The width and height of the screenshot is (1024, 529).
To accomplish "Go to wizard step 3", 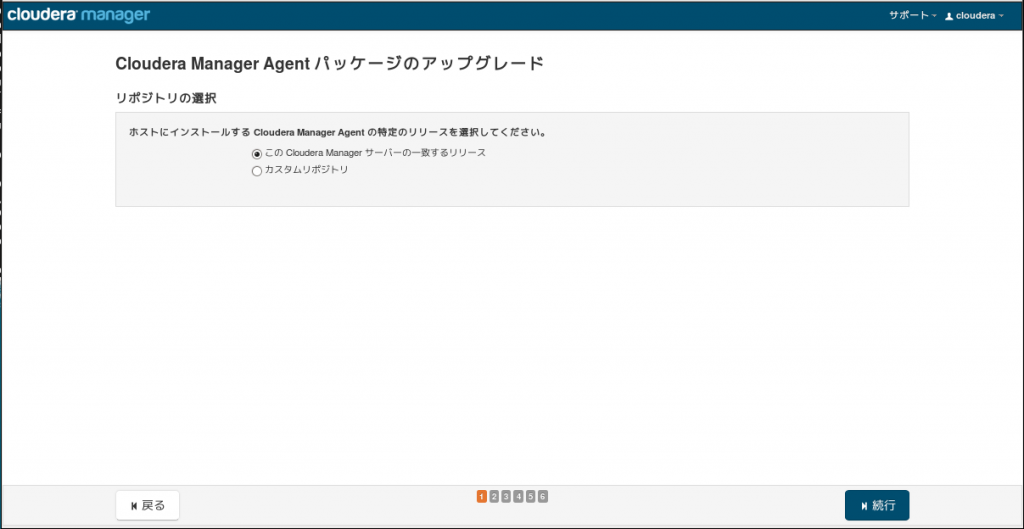I will tap(506, 497).
